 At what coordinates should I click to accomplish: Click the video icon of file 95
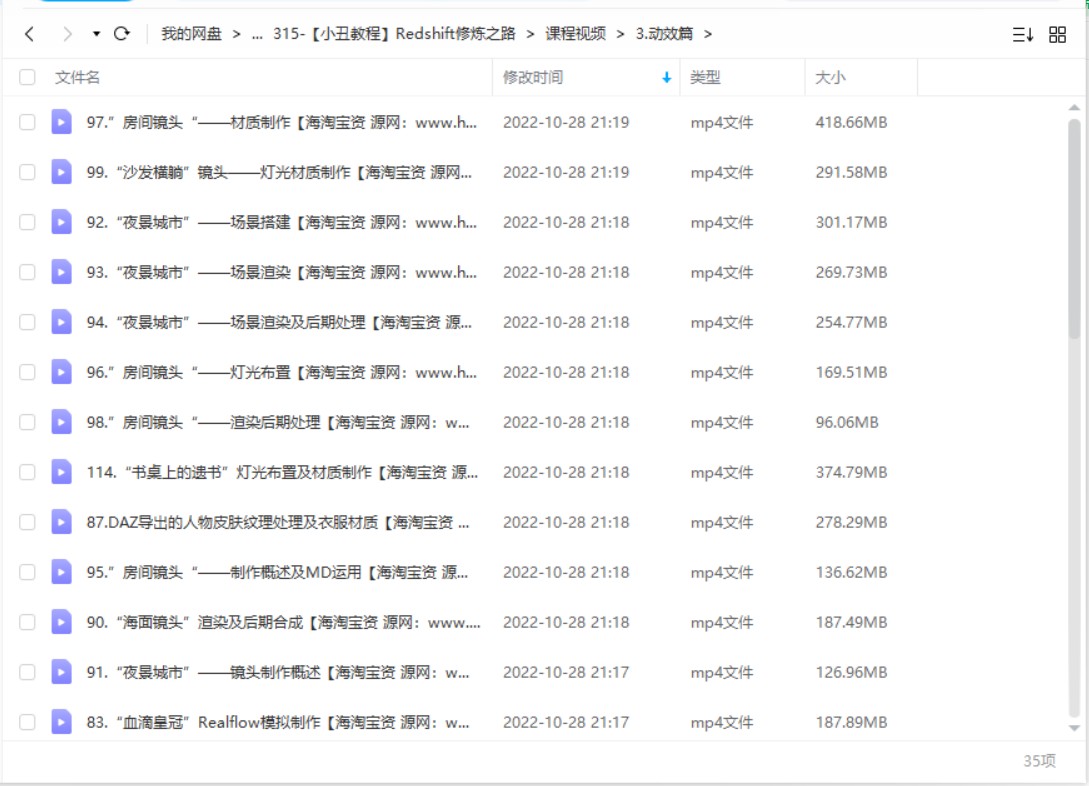click(x=61, y=572)
